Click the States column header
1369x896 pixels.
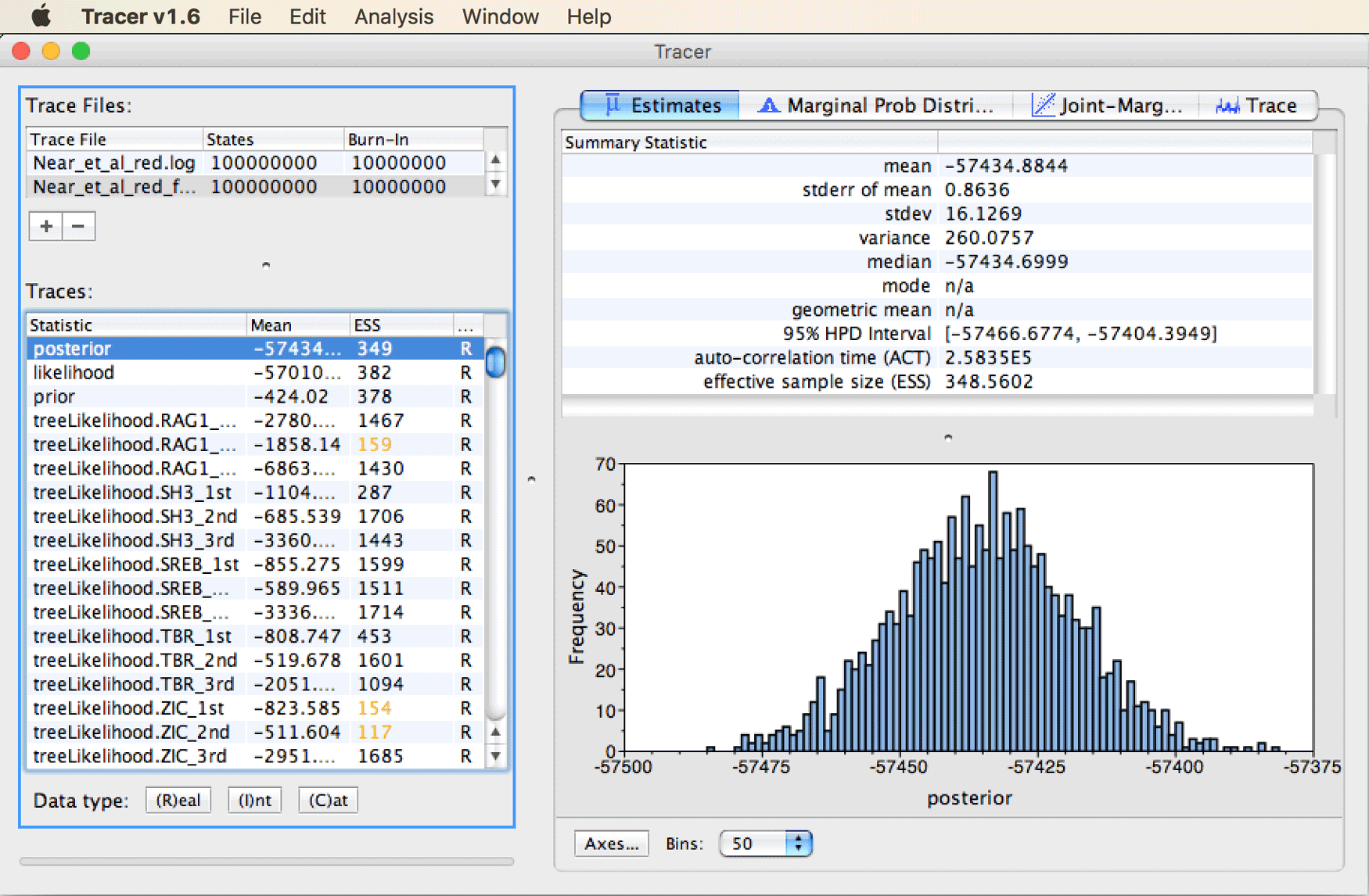274,139
